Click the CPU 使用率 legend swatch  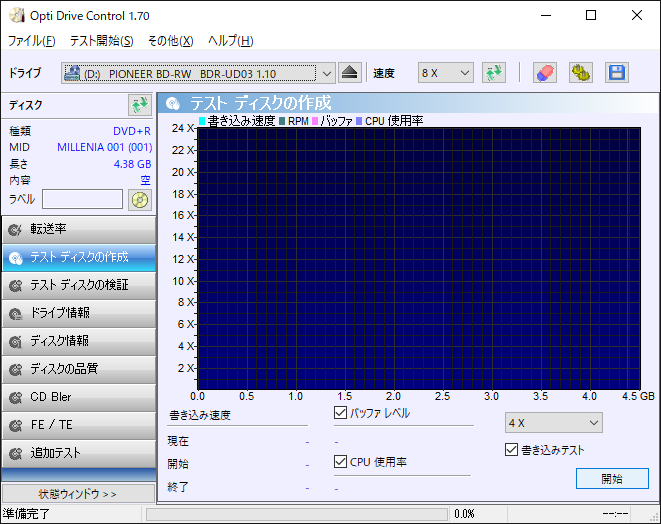pos(359,121)
